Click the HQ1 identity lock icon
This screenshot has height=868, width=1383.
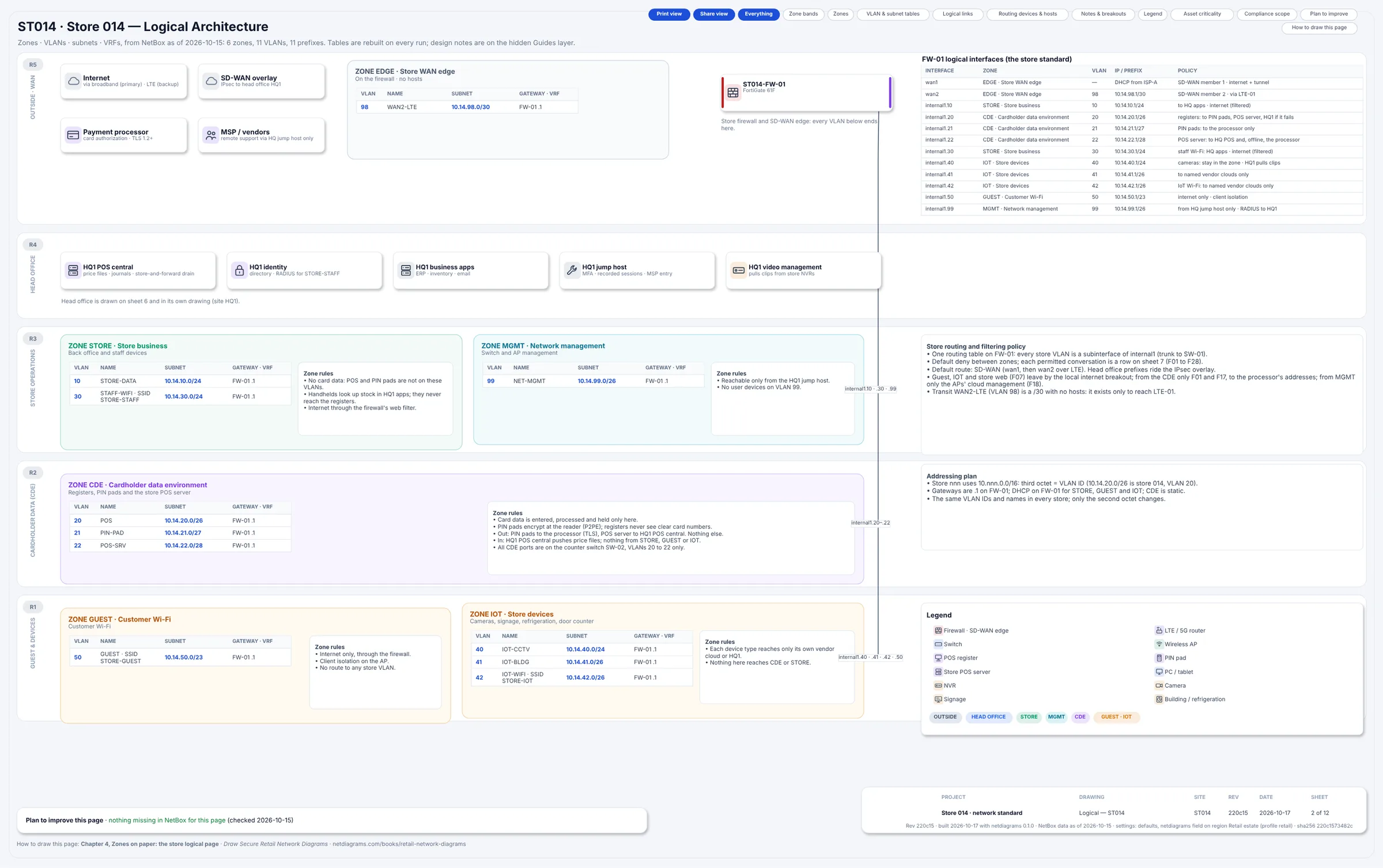coord(240,270)
